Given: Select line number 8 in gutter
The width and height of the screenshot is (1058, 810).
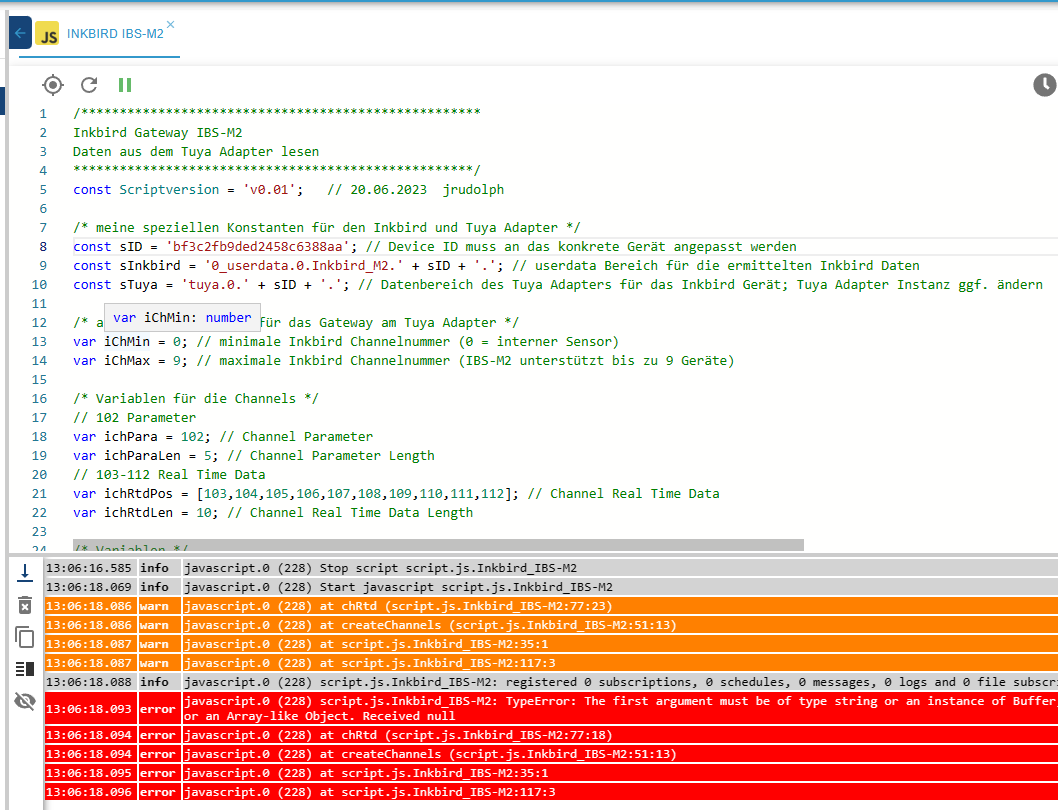Looking at the screenshot, I should click(43, 247).
